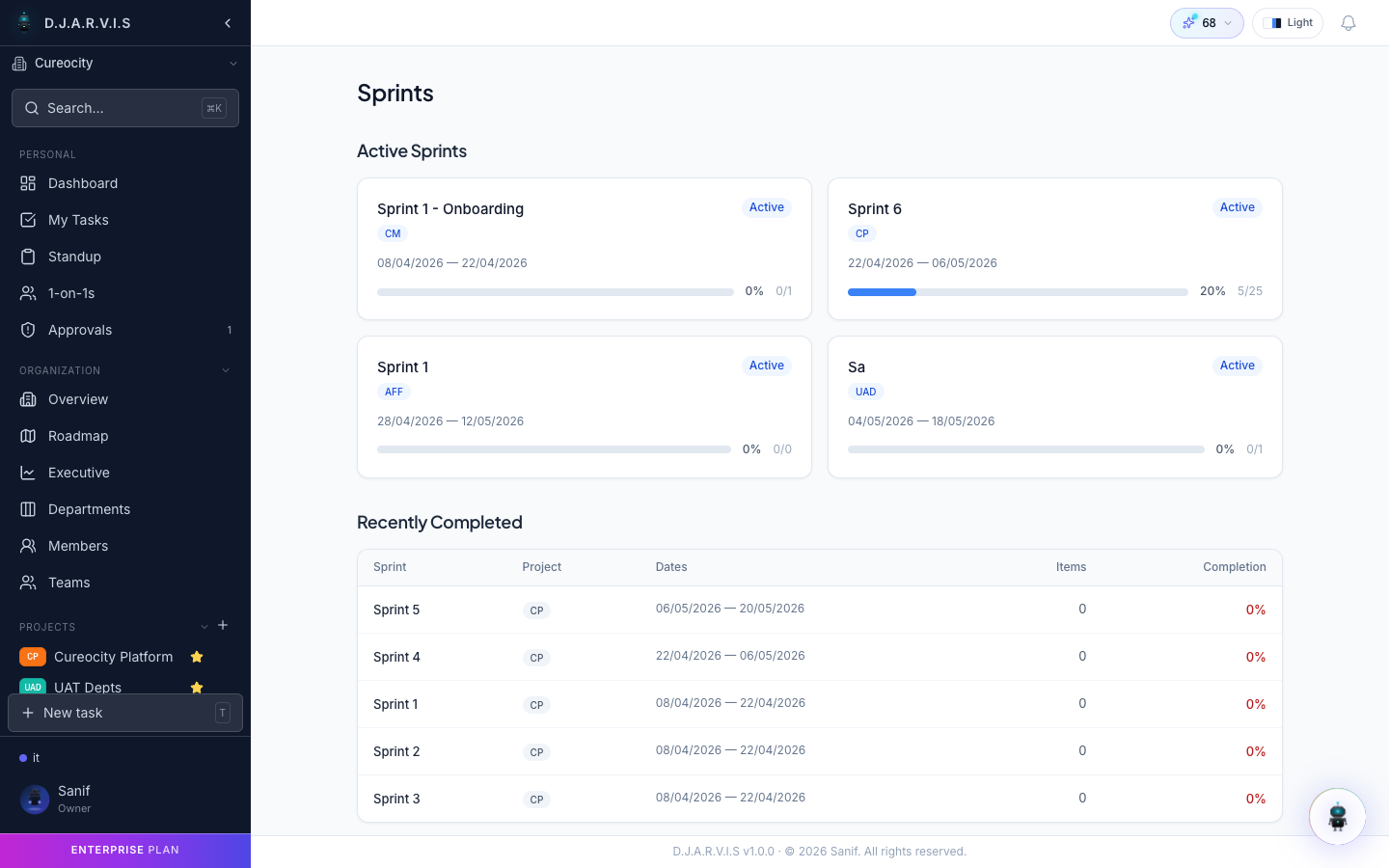Click the Completion column header
1389x868 pixels.
tap(1234, 567)
